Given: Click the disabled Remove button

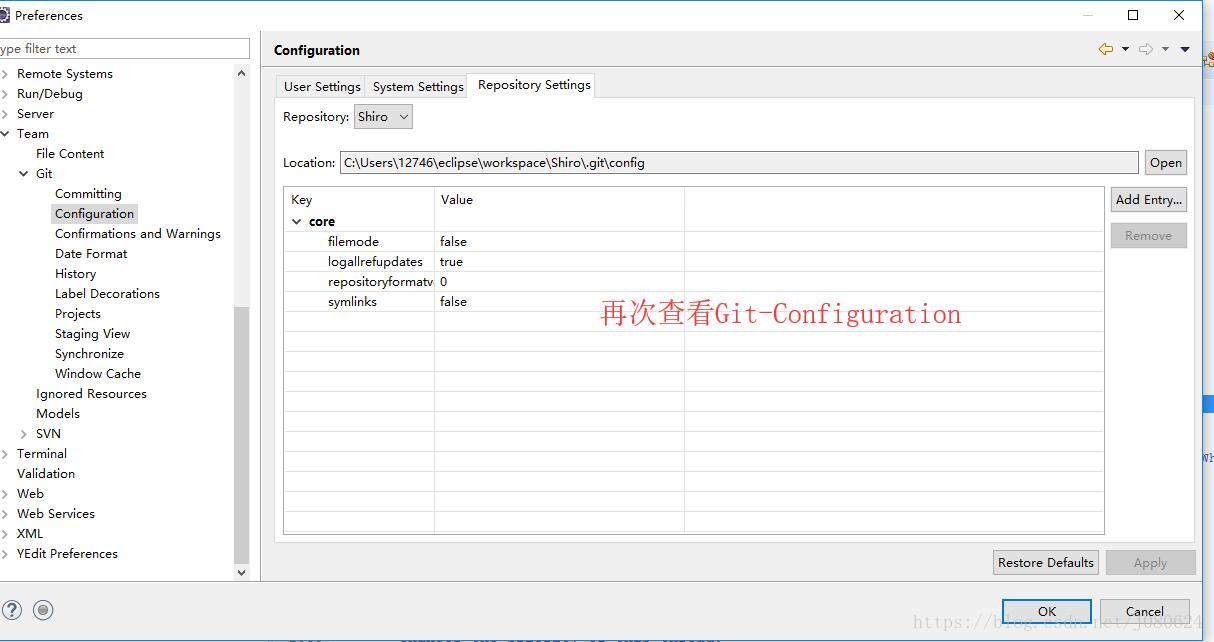Looking at the screenshot, I should (1148, 235).
